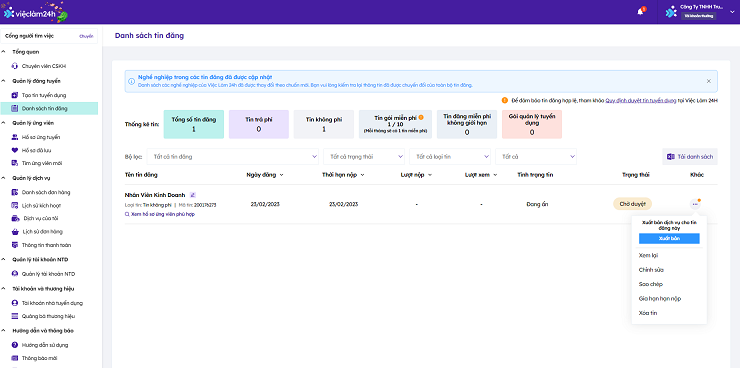
Task: Click the Tạo tin tuyển dụng sidebar icon
Action: [x=15, y=95]
